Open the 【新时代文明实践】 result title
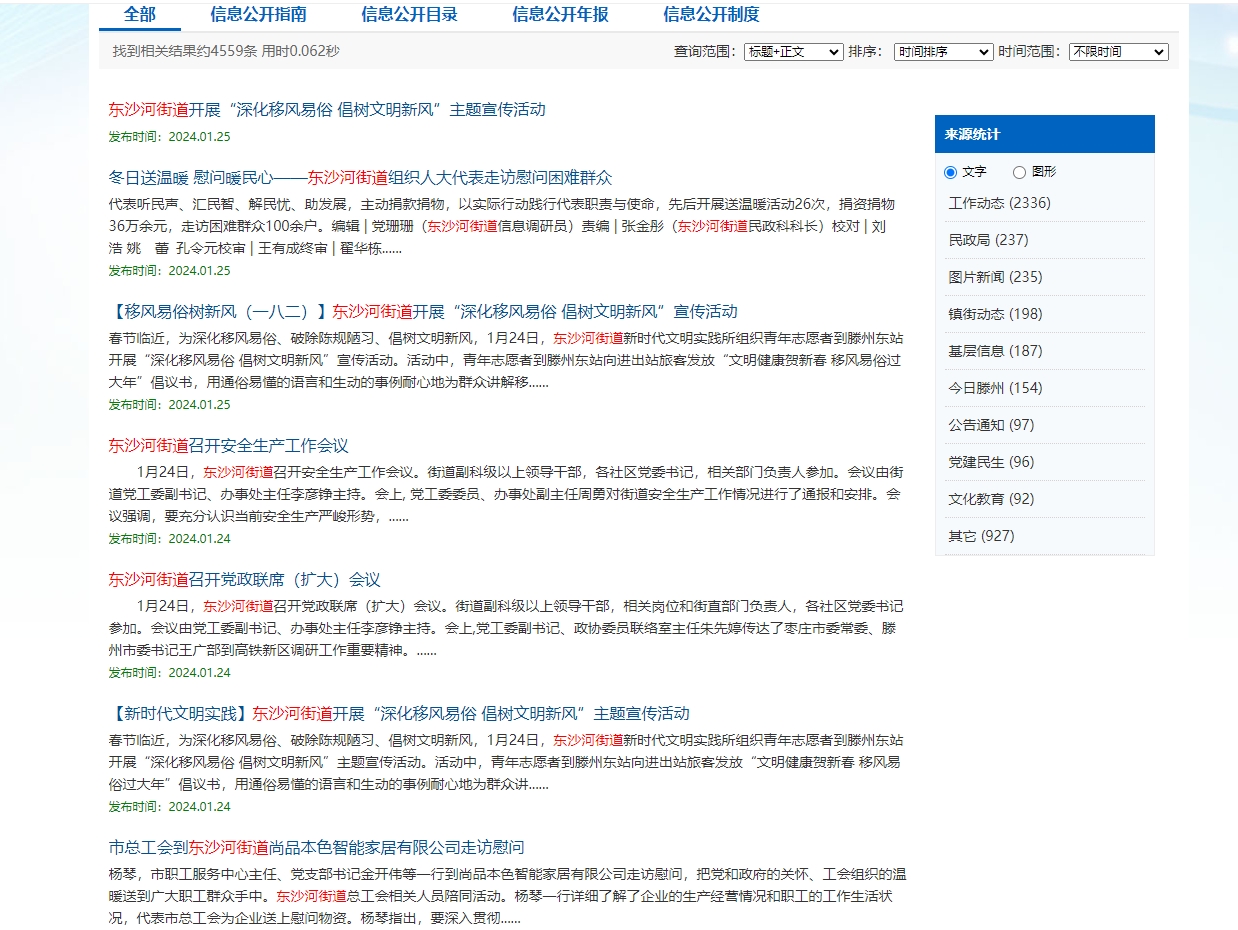The image size is (1238, 930). pyautogui.click(x=398, y=714)
